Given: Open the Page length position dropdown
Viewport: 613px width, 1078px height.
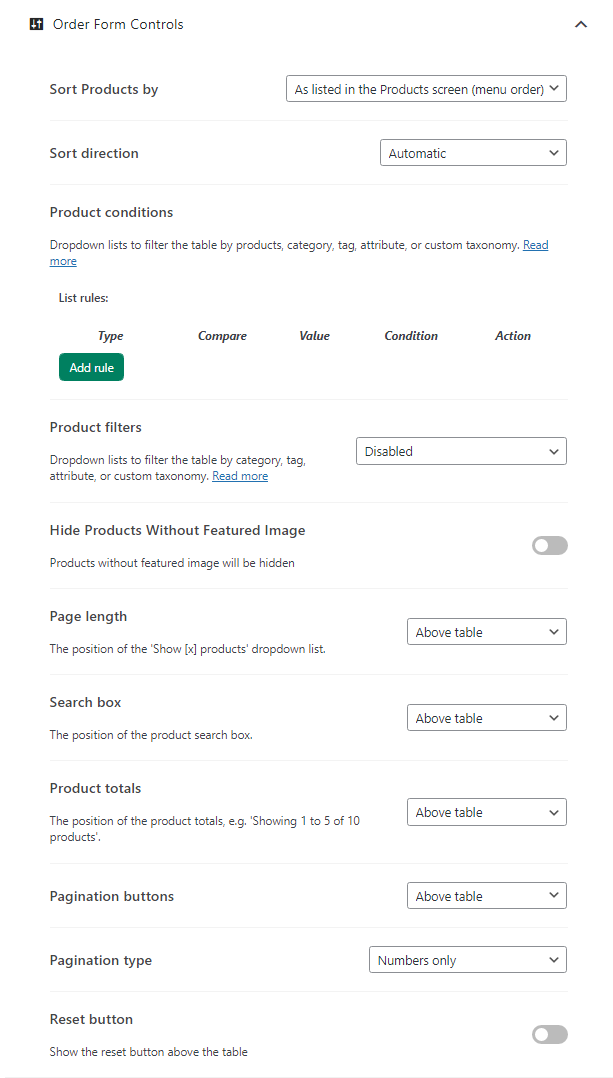Looking at the screenshot, I should pos(487,632).
